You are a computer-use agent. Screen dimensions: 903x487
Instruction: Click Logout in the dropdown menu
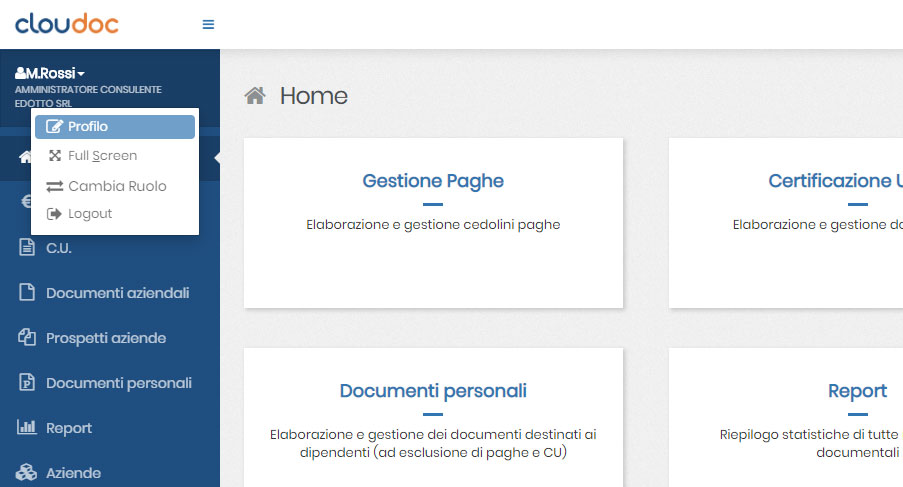(x=89, y=214)
